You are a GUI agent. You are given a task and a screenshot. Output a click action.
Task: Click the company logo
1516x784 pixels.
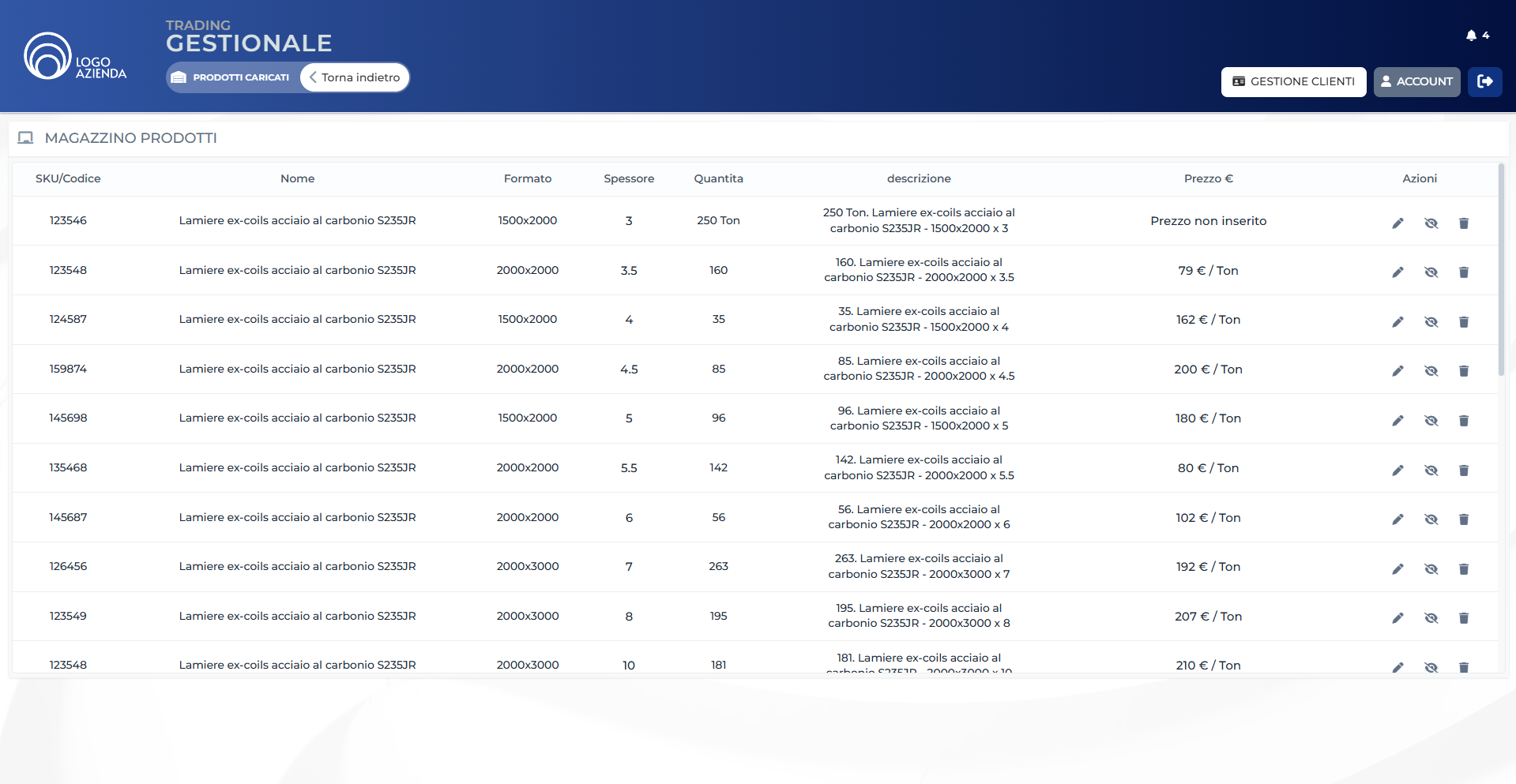[75, 57]
